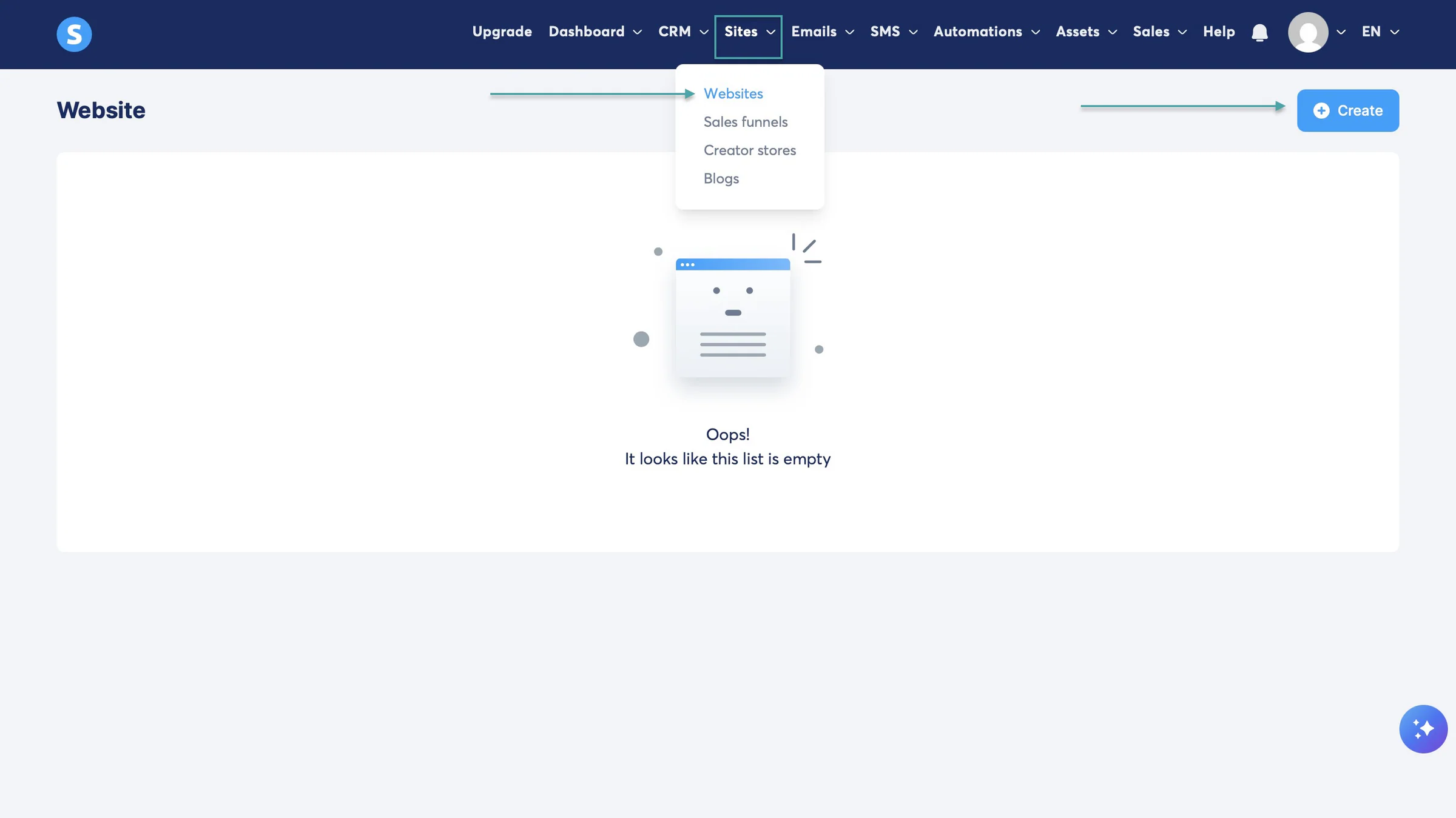Viewport: 1456px width, 818px height.
Task: Click the profile chevron arrow
Action: coord(1341,32)
